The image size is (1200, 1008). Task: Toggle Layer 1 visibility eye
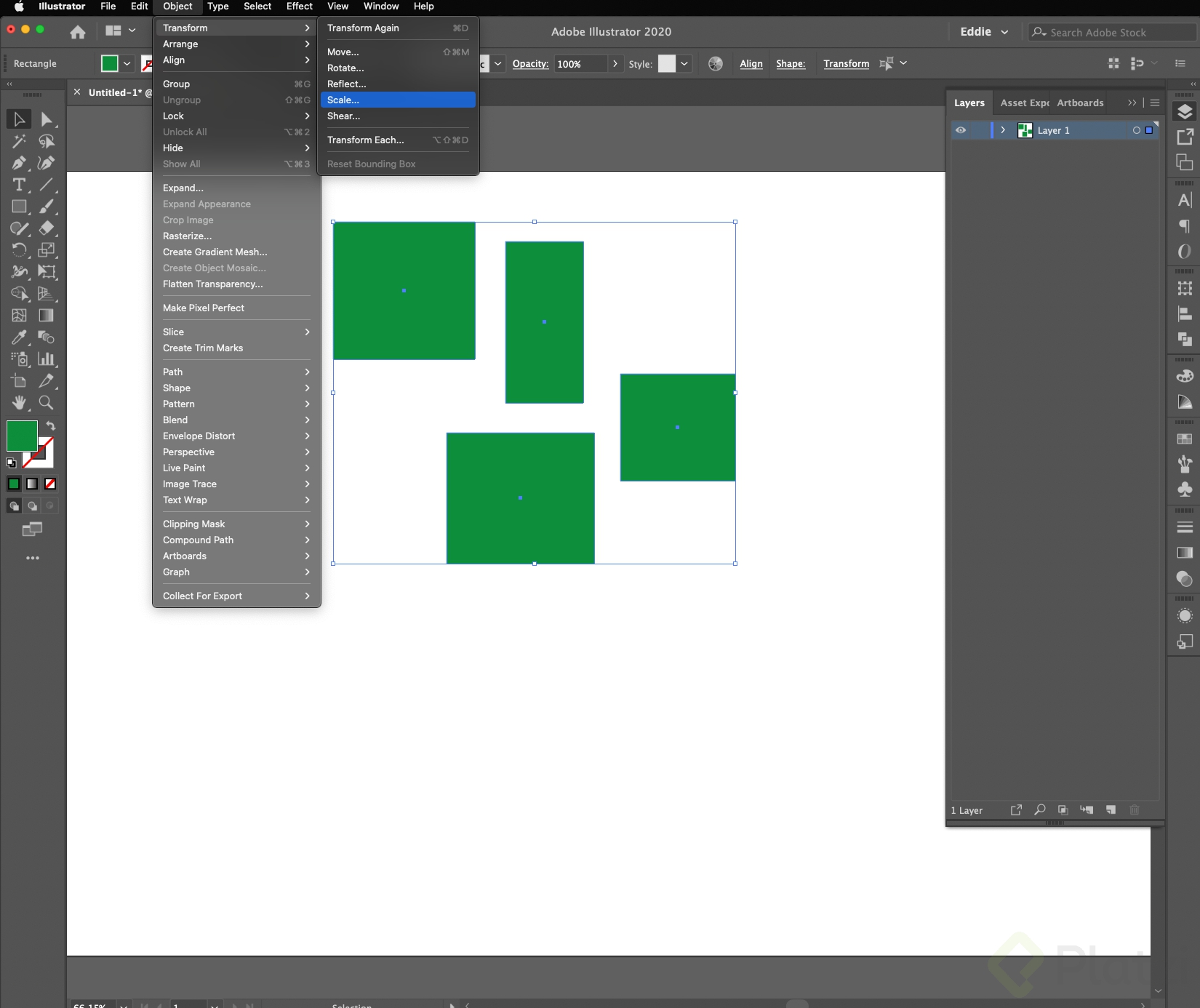coord(961,130)
